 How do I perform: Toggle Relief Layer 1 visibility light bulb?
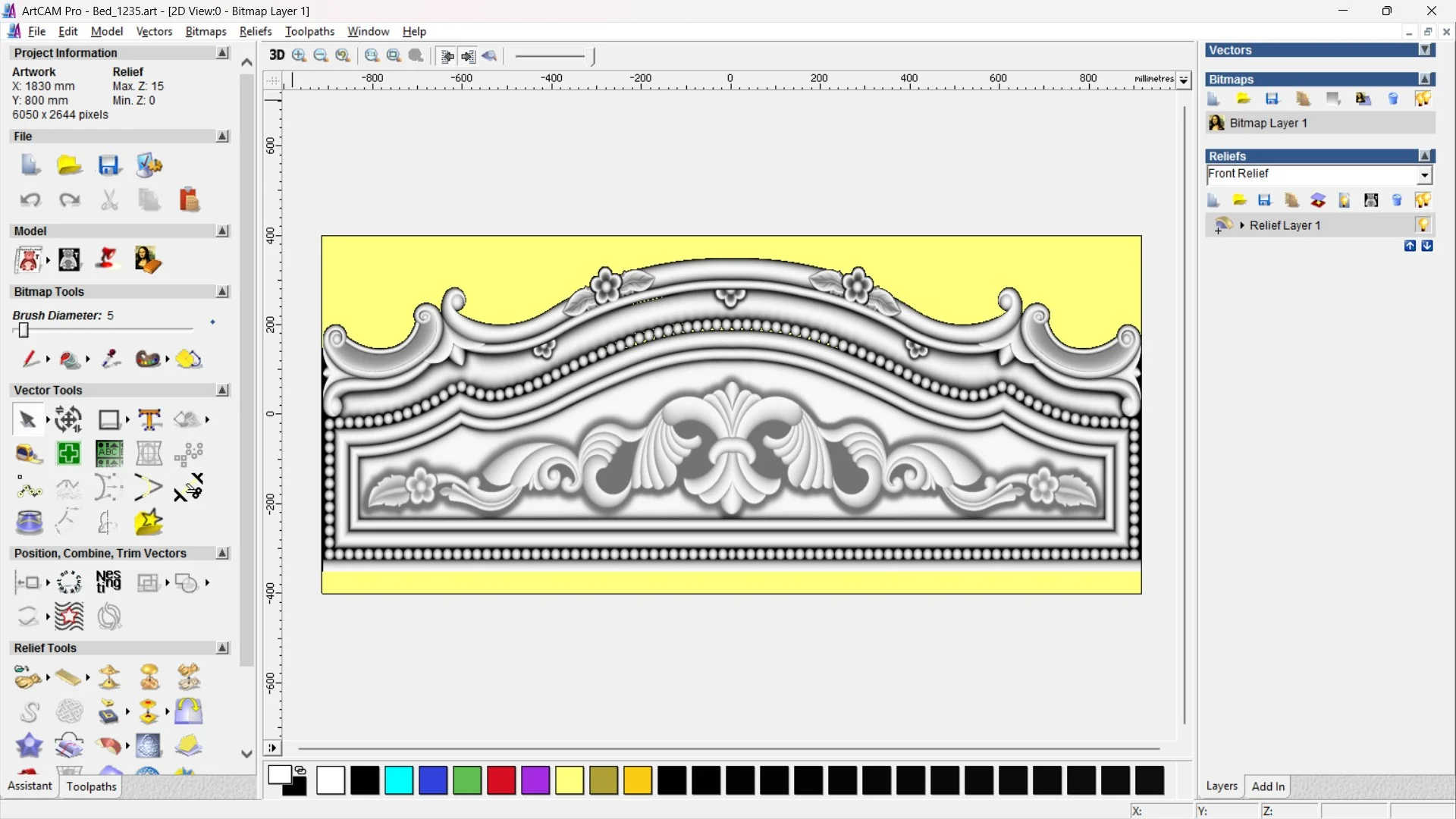(1423, 225)
